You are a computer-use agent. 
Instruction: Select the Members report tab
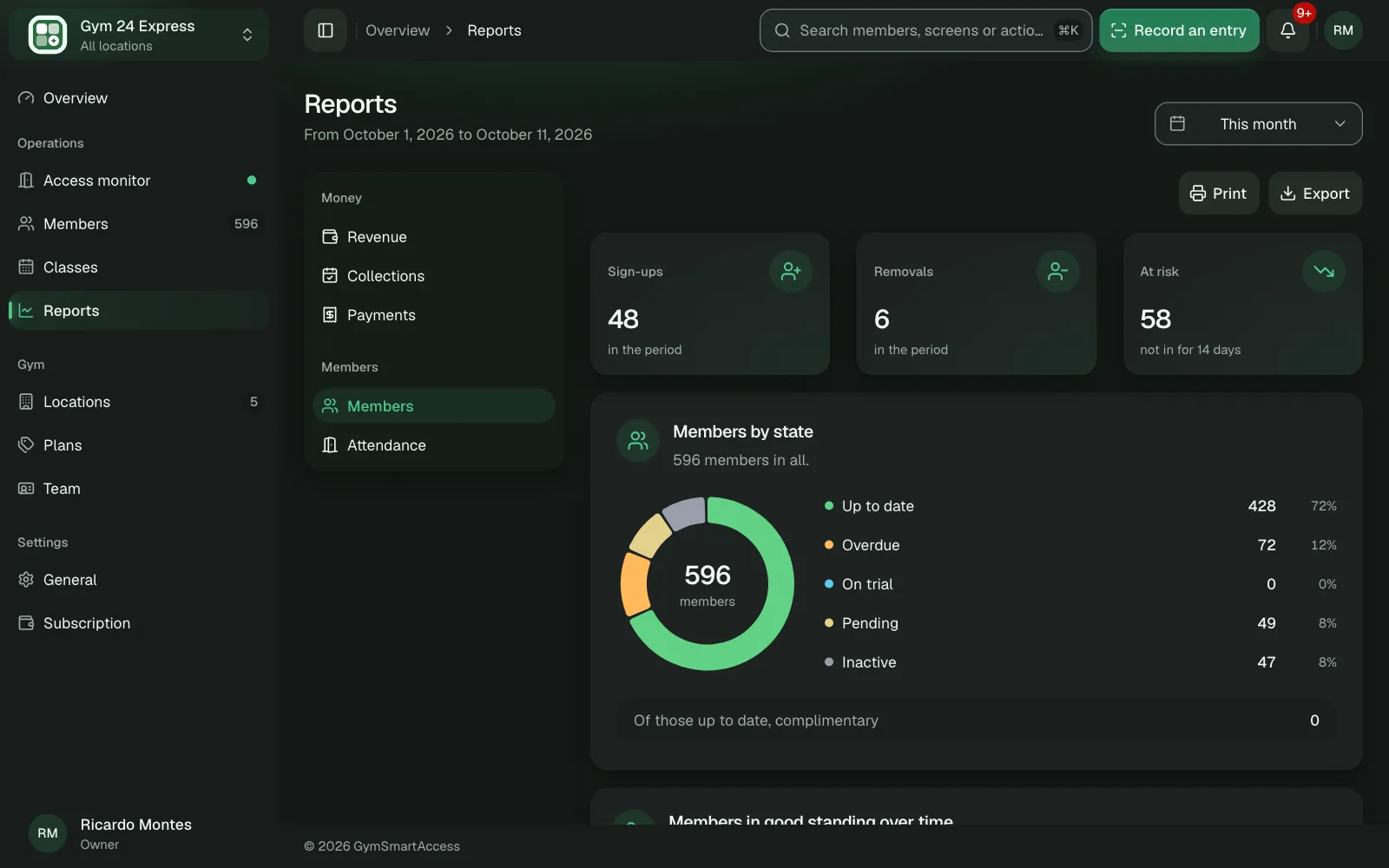tap(433, 406)
